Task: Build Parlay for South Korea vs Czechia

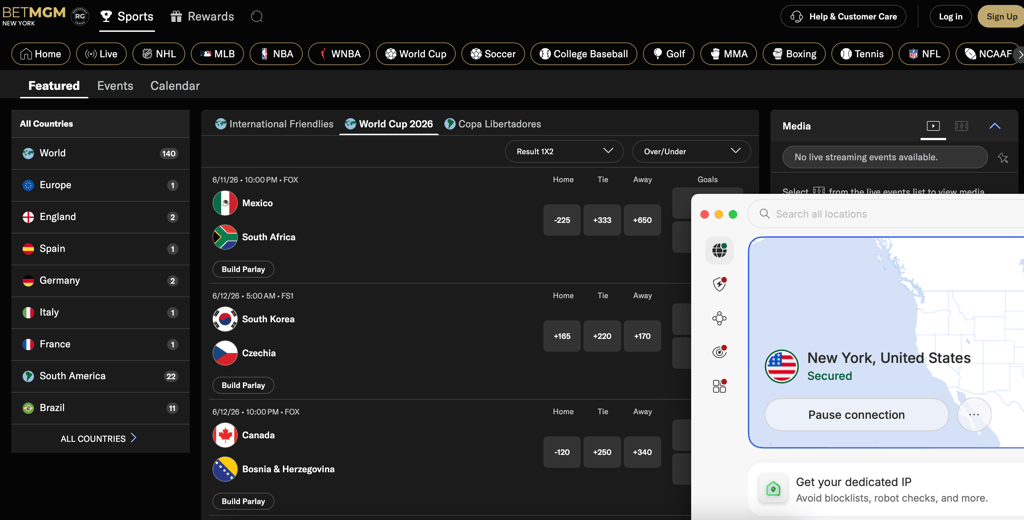Action: (x=243, y=385)
